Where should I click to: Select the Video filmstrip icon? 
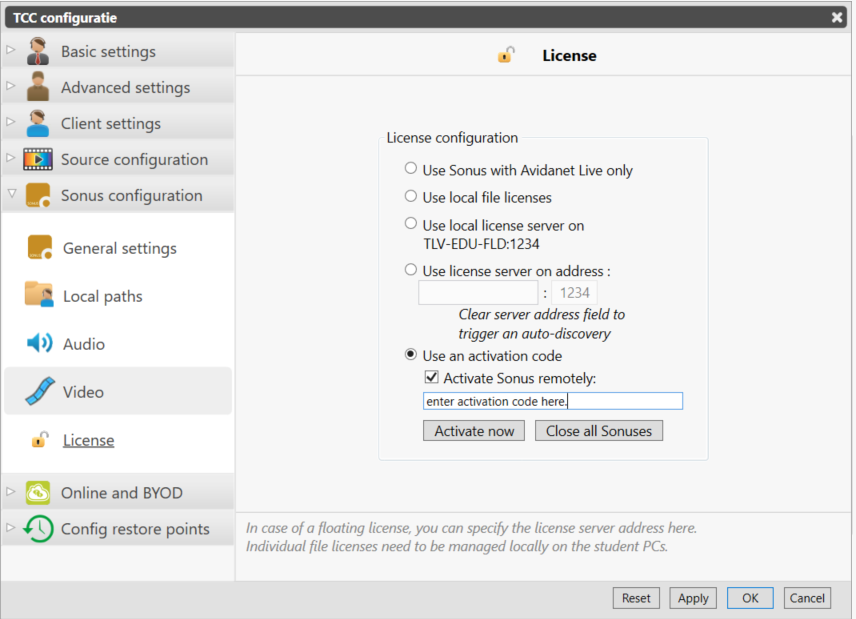(x=39, y=391)
